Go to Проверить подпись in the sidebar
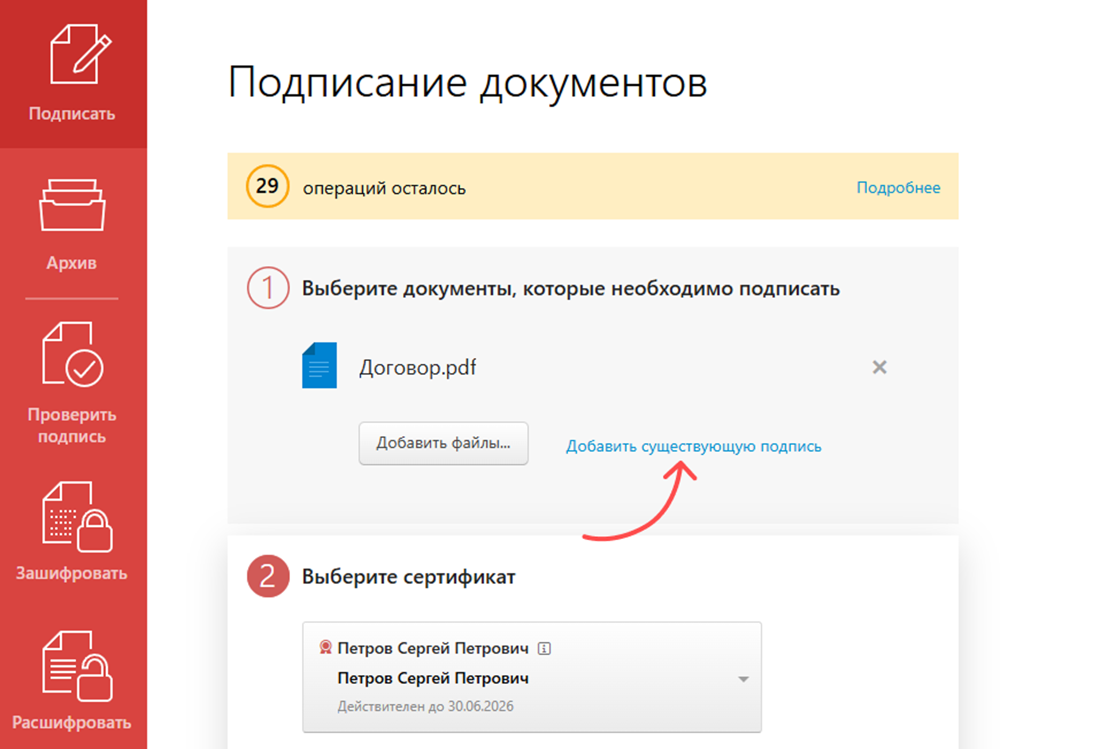 pos(72,383)
